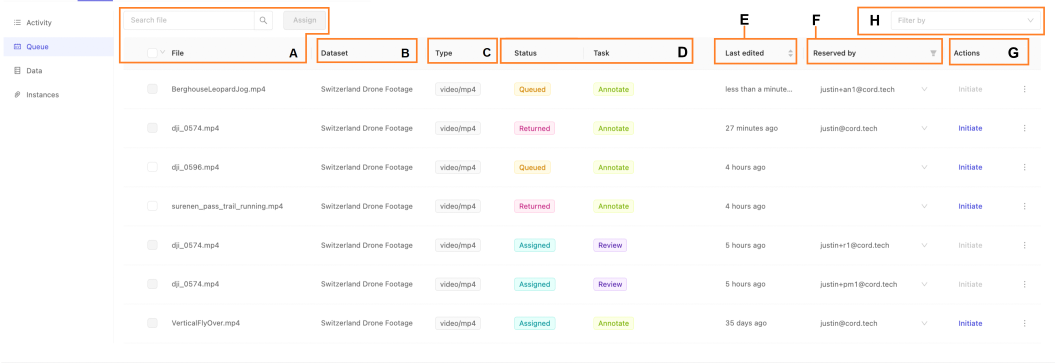Expand reserved-by chevron for justin+an1@cord.tech

coord(924,89)
